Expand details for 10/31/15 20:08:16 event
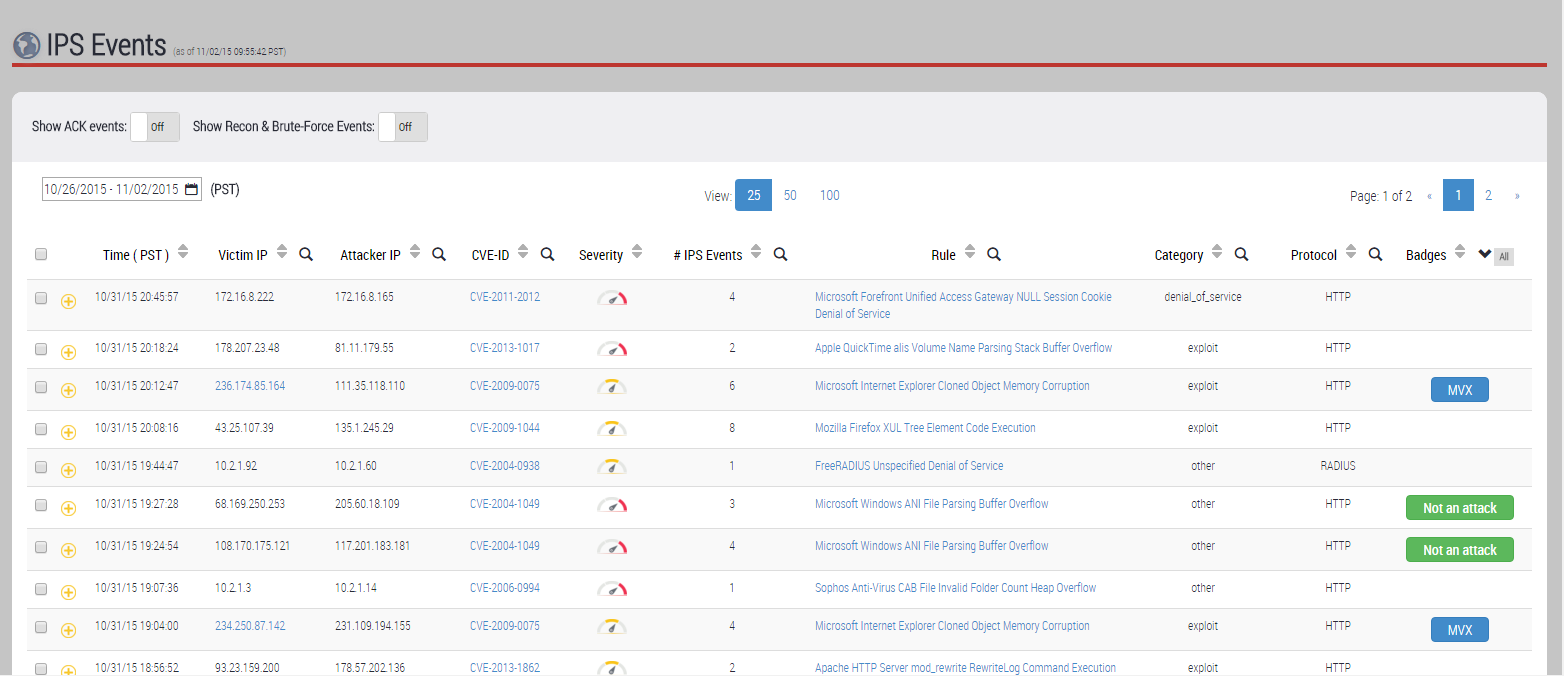1564x676 pixels. (69, 432)
